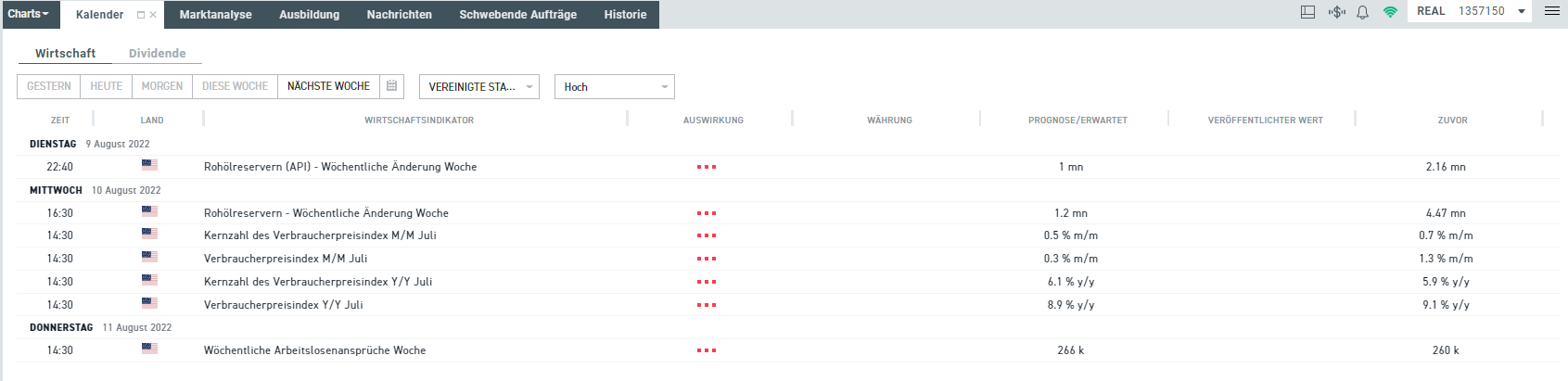This screenshot has width=1568, height=381.
Task: Open Ausbildung tab
Action: point(309,15)
